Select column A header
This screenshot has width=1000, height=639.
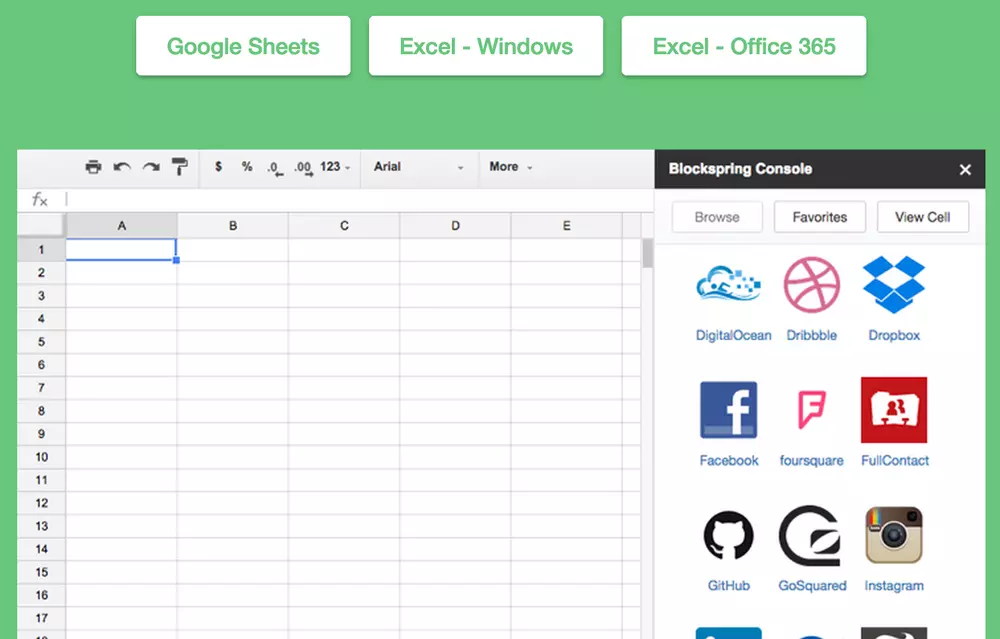(121, 226)
